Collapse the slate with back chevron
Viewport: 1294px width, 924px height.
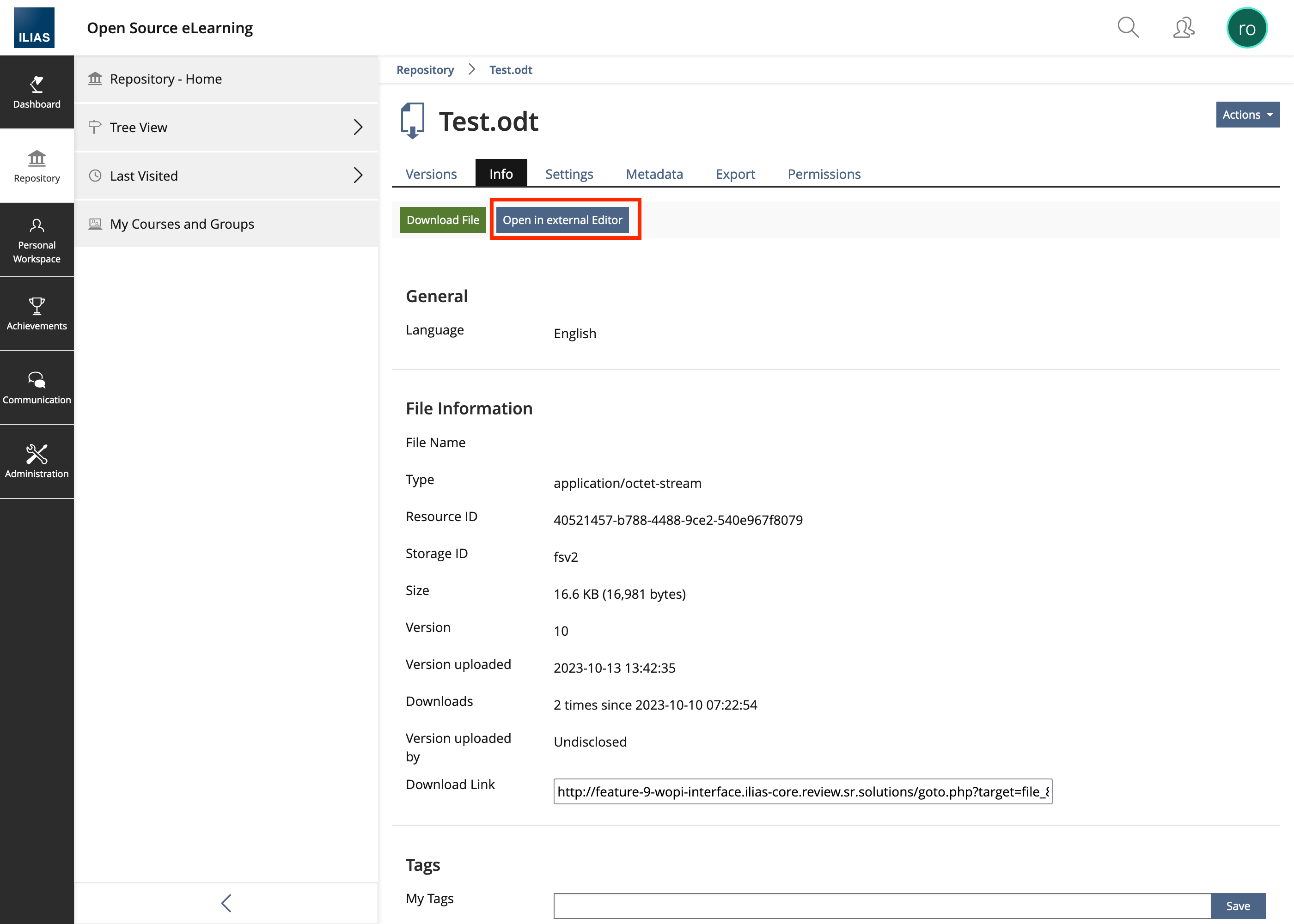click(x=226, y=903)
